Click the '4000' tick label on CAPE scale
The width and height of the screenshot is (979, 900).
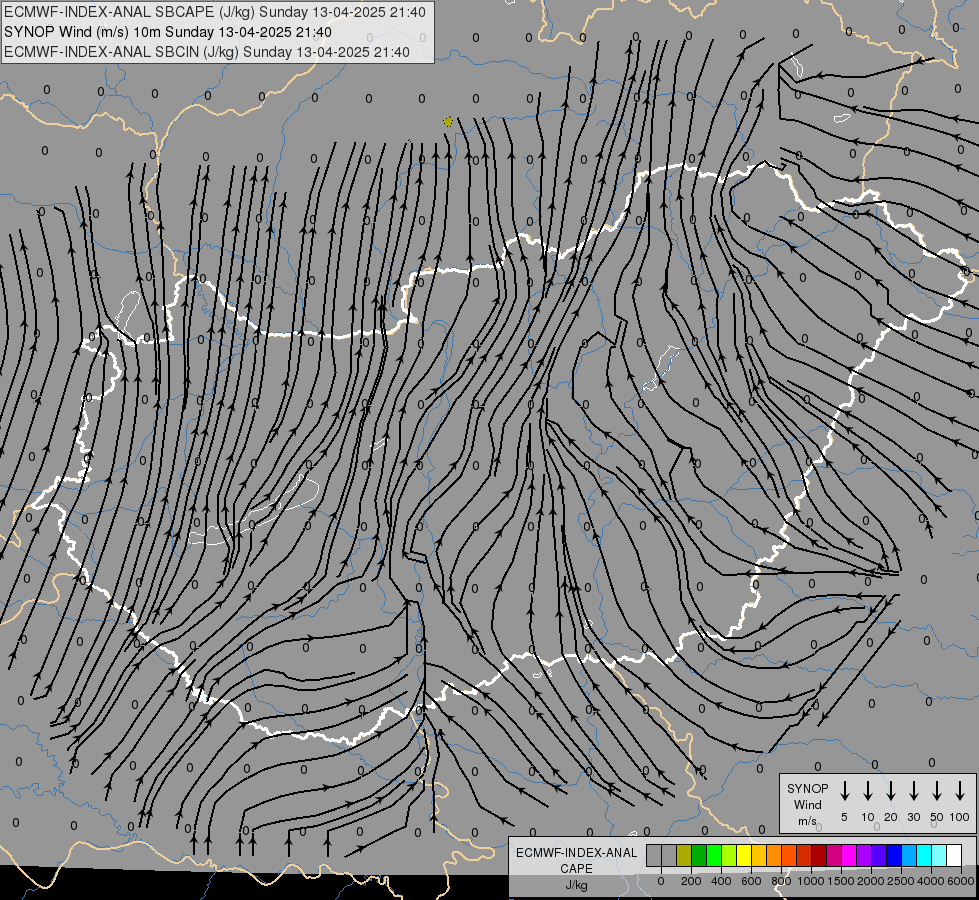click(931, 881)
